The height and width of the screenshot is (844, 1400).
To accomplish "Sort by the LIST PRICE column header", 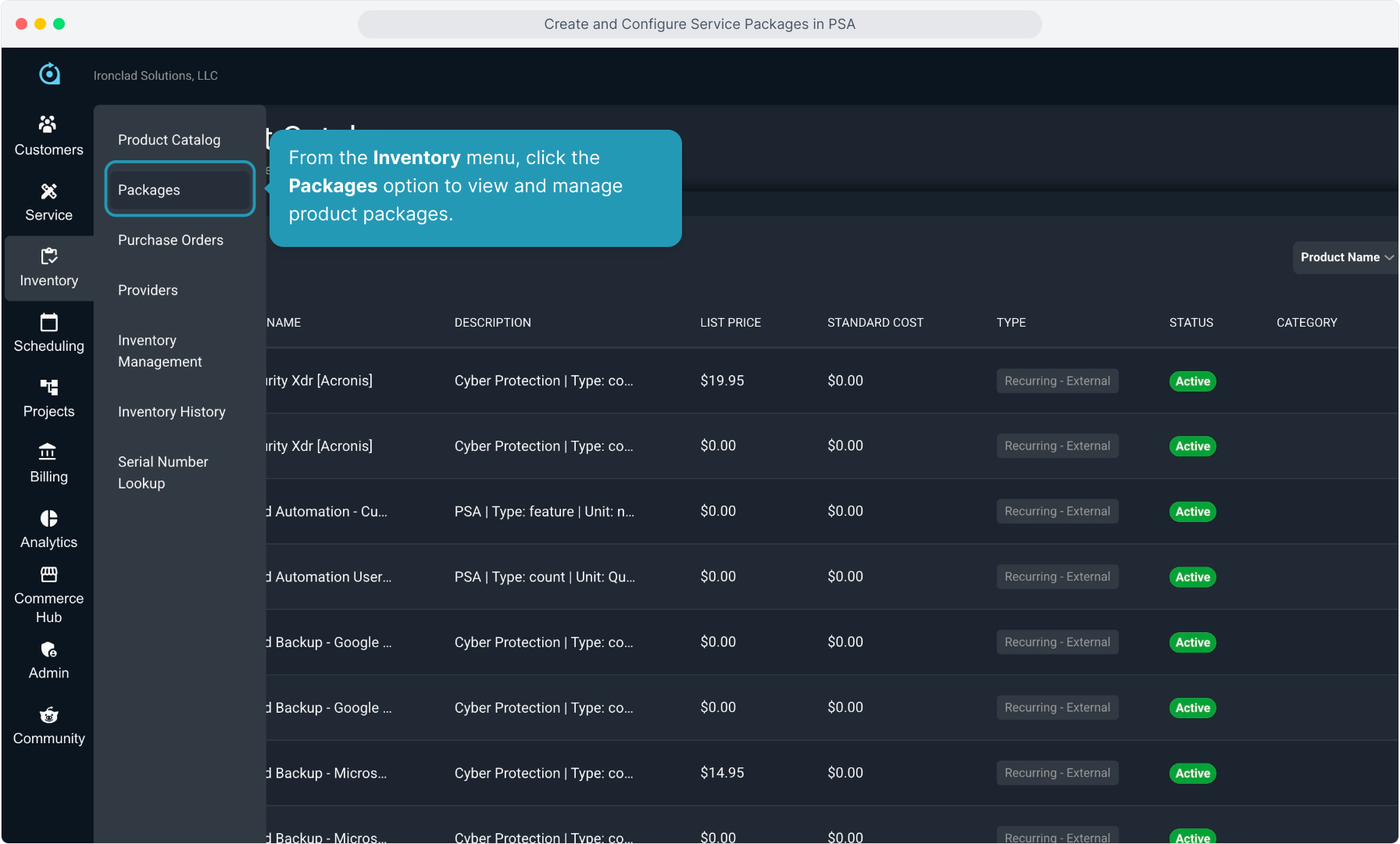I will 730,323.
